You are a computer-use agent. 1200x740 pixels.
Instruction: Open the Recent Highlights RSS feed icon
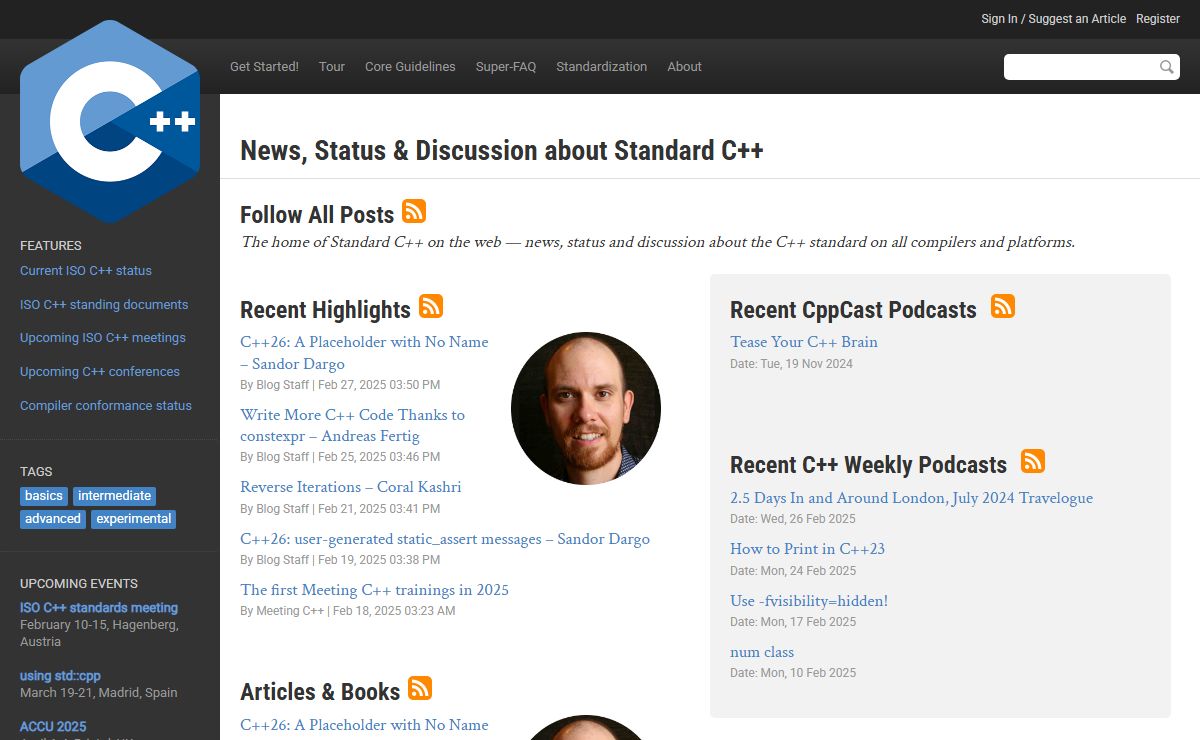point(431,306)
